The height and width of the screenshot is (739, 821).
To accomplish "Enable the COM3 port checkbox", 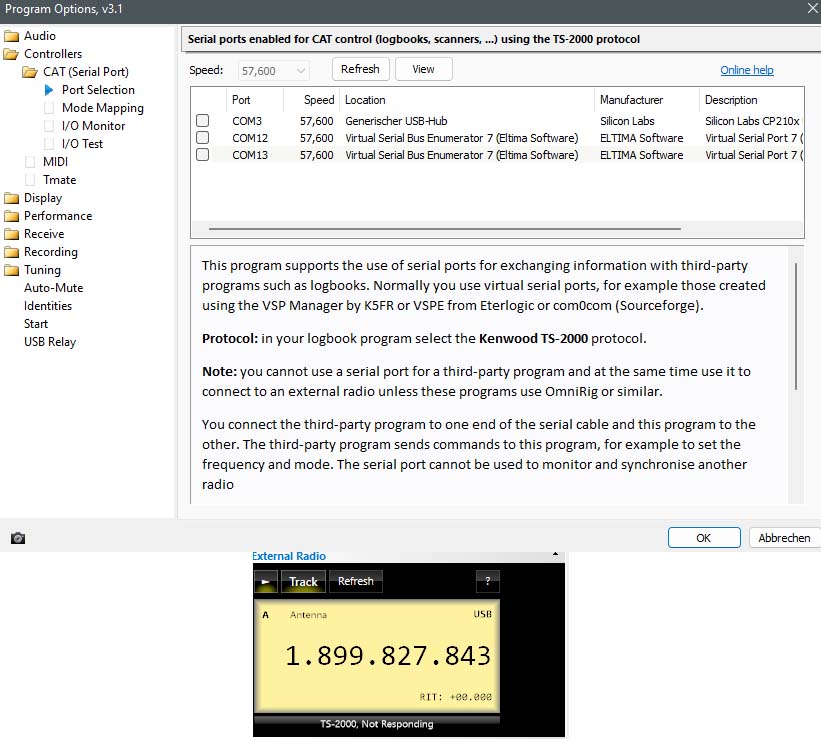I will pyautogui.click(x=203, y=120).
